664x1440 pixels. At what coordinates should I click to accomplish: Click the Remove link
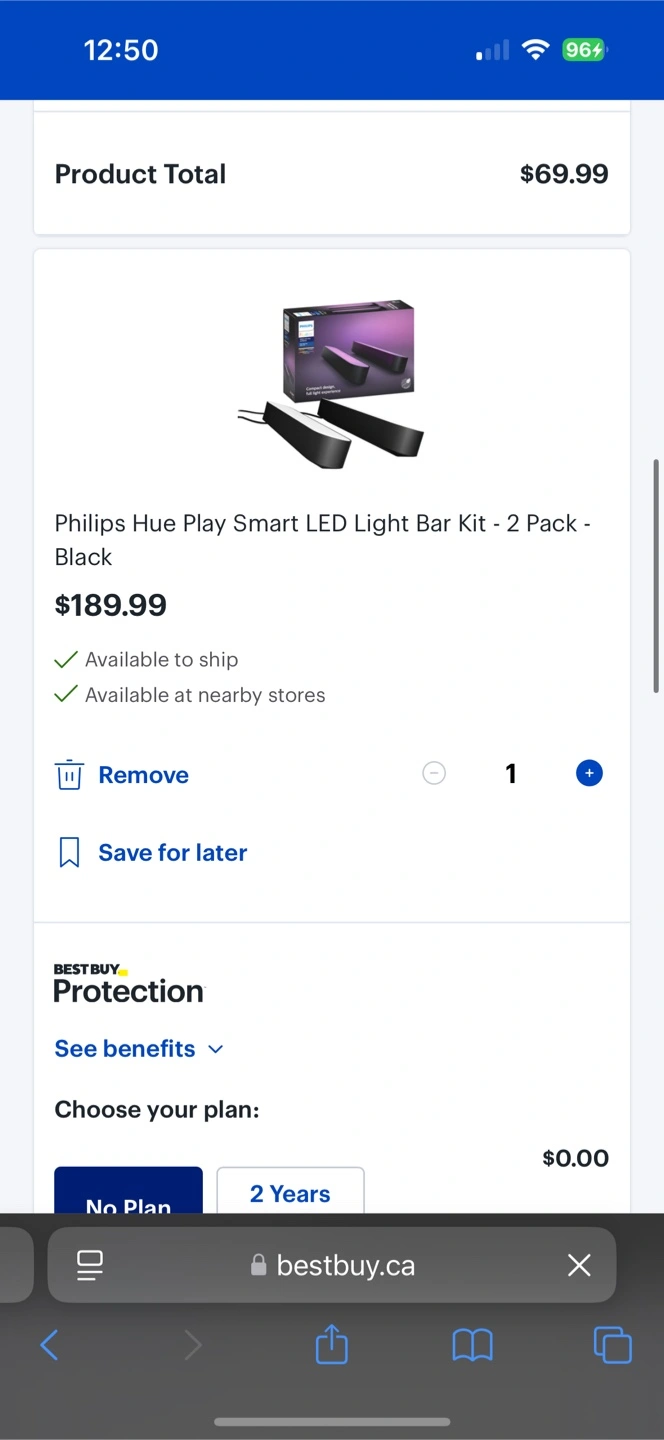143,775
